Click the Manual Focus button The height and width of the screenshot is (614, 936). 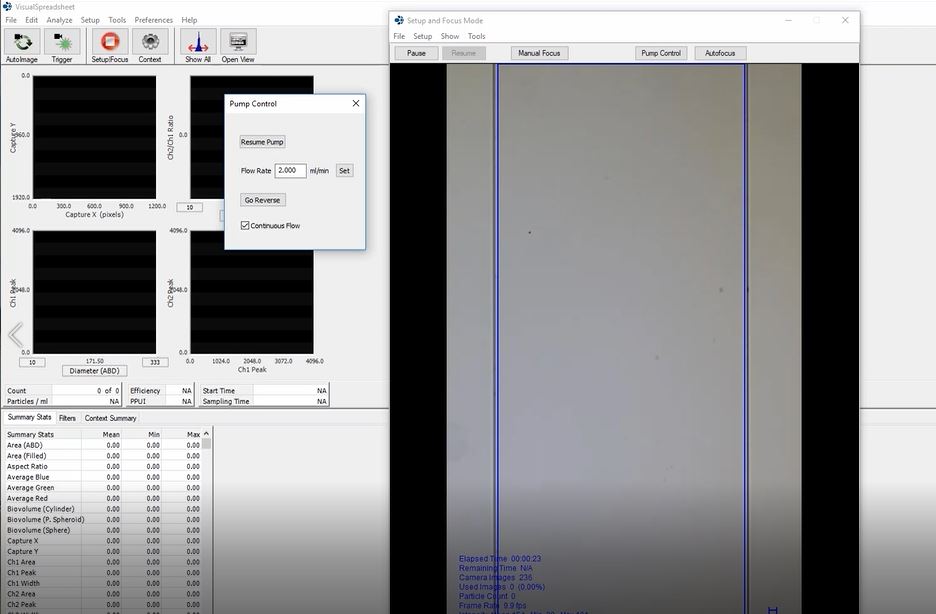[539, 53]
